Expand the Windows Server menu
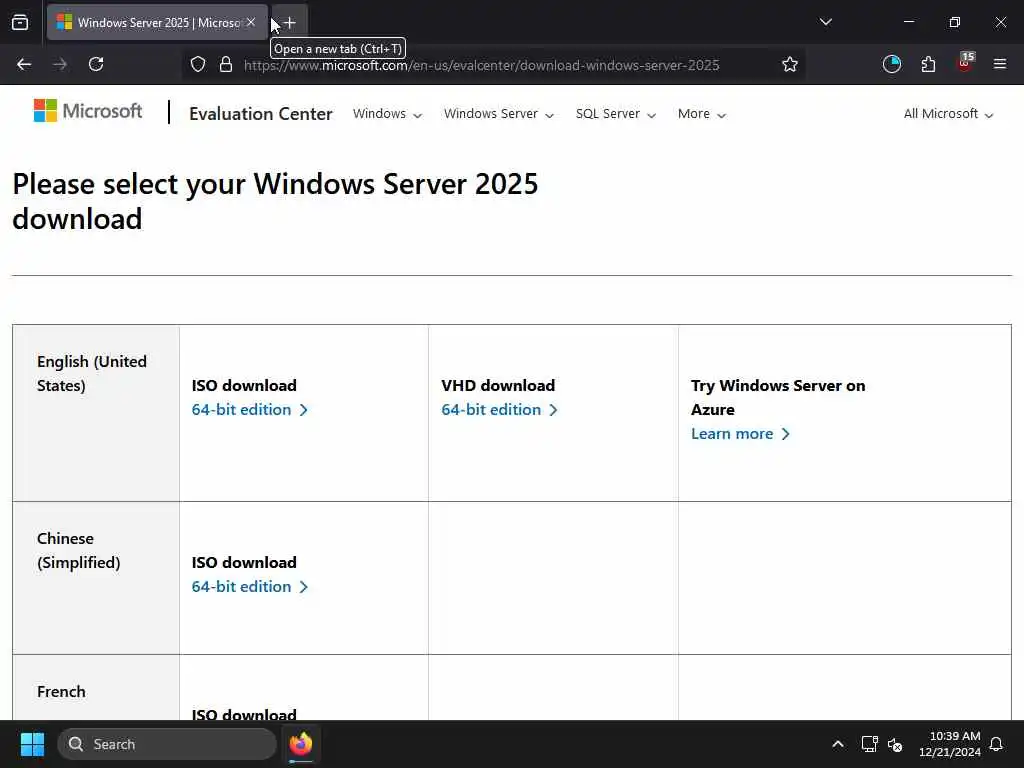Image resolution: width=1024 pixels, height=768 pixels. (x=499, y=114)
